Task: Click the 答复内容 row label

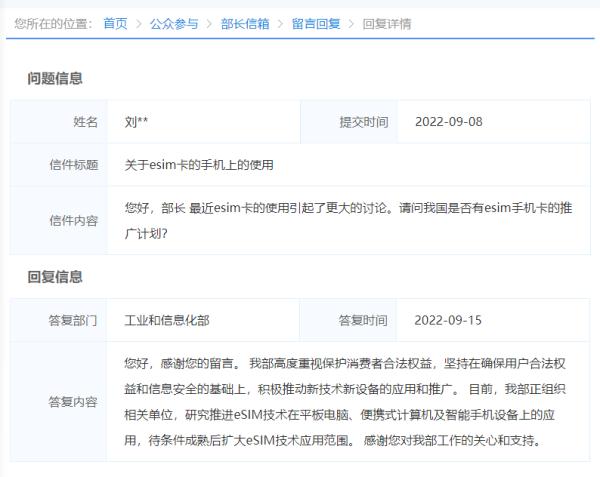Action: [73, 402]
